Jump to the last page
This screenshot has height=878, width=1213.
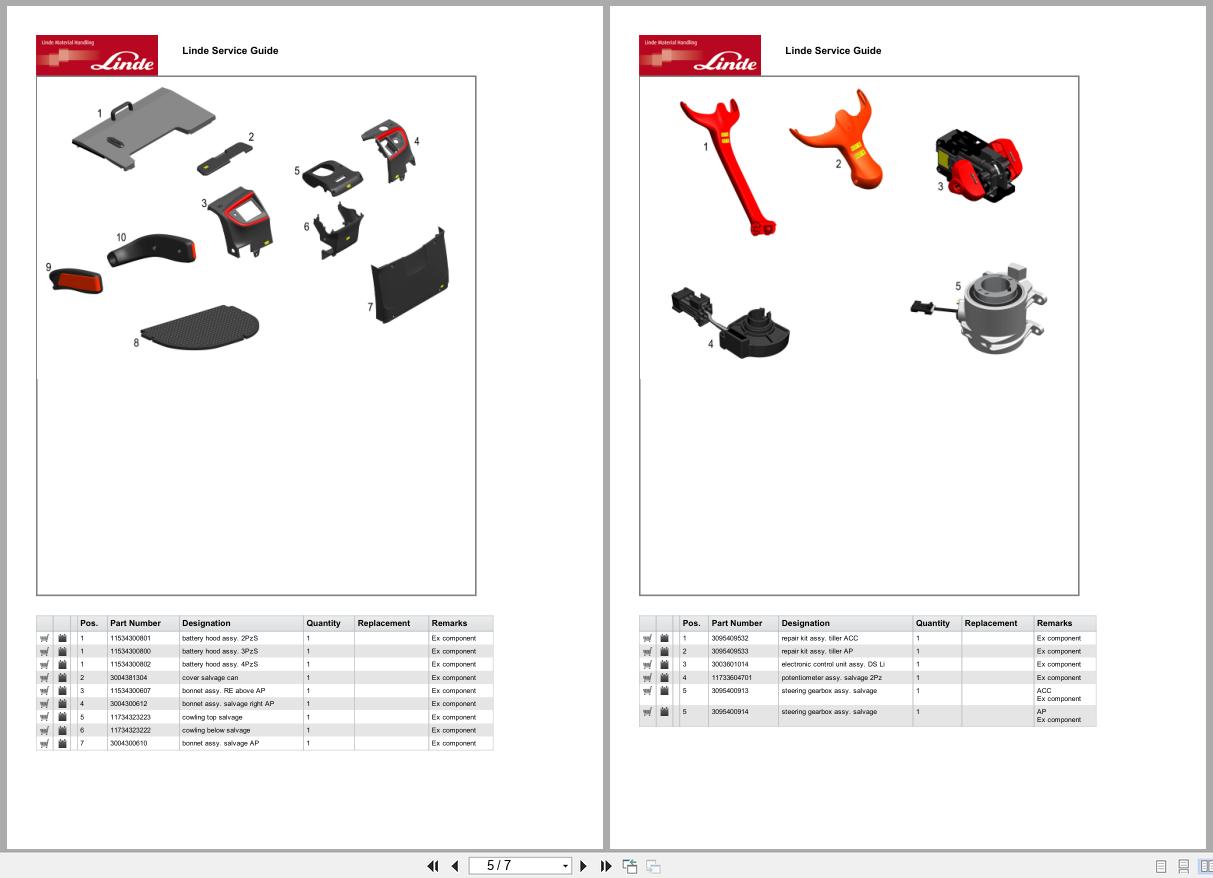606,866
